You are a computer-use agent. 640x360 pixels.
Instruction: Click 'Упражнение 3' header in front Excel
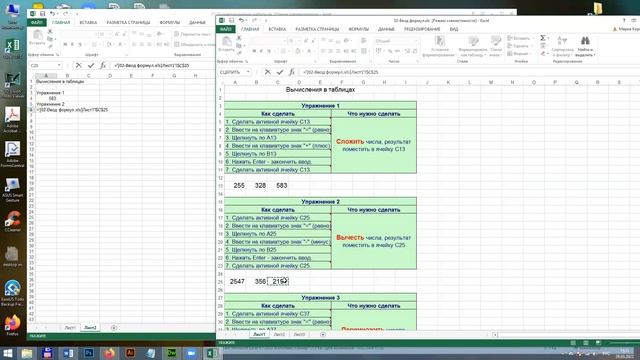coord(320,298)
